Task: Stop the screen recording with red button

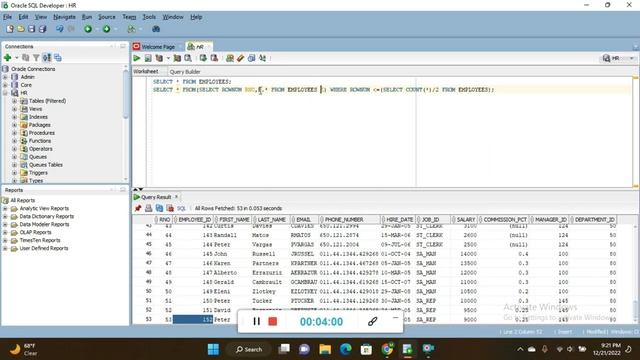Action: (273, 322)
